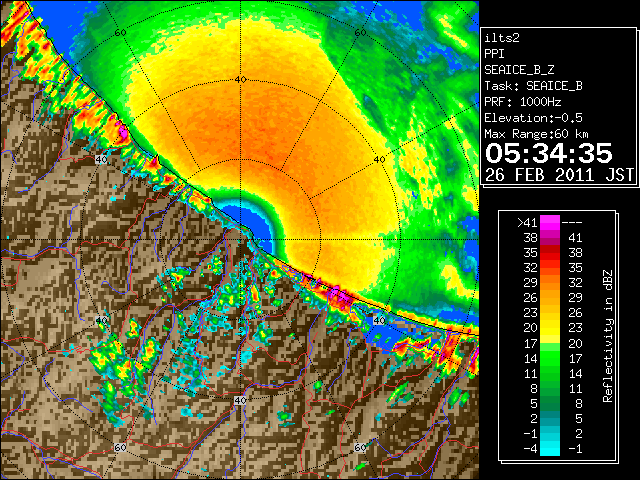Pick the bright green swatch beside 14 label
The height and width of the screenshot is (480, 640).
tap(550, 358)
